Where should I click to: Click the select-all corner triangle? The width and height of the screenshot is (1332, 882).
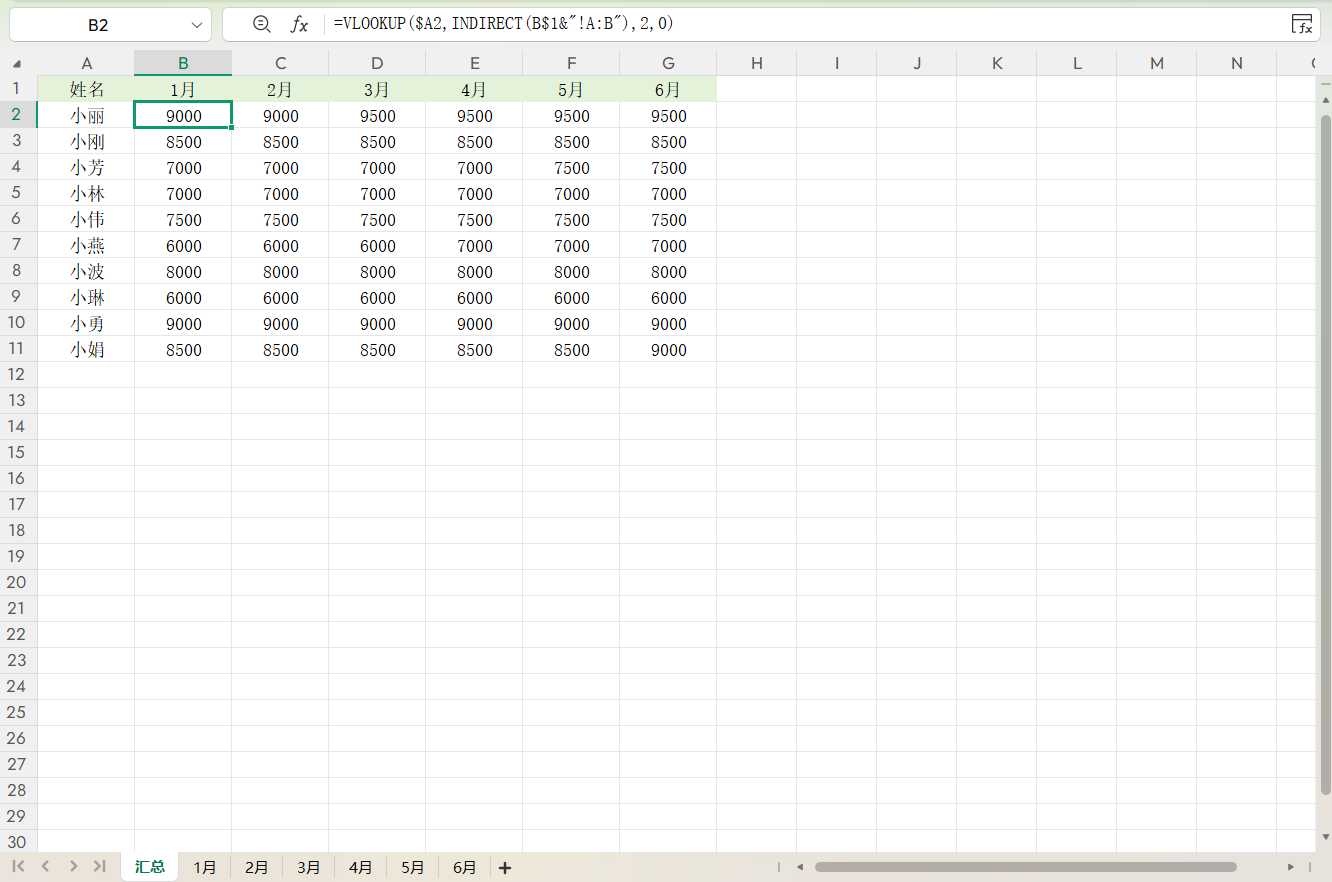[x=17, y=64]
